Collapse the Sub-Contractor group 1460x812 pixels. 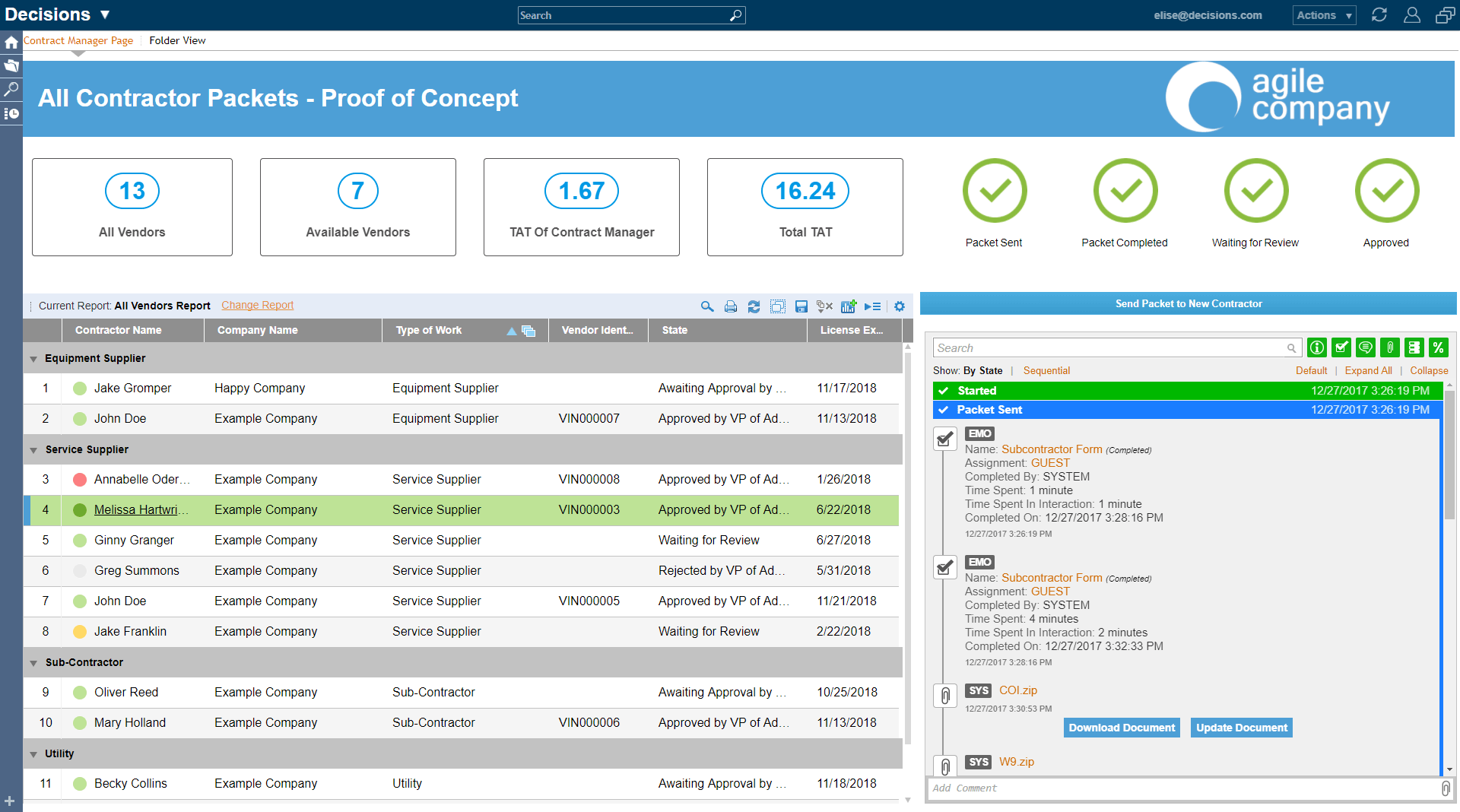tap(33, 663)
